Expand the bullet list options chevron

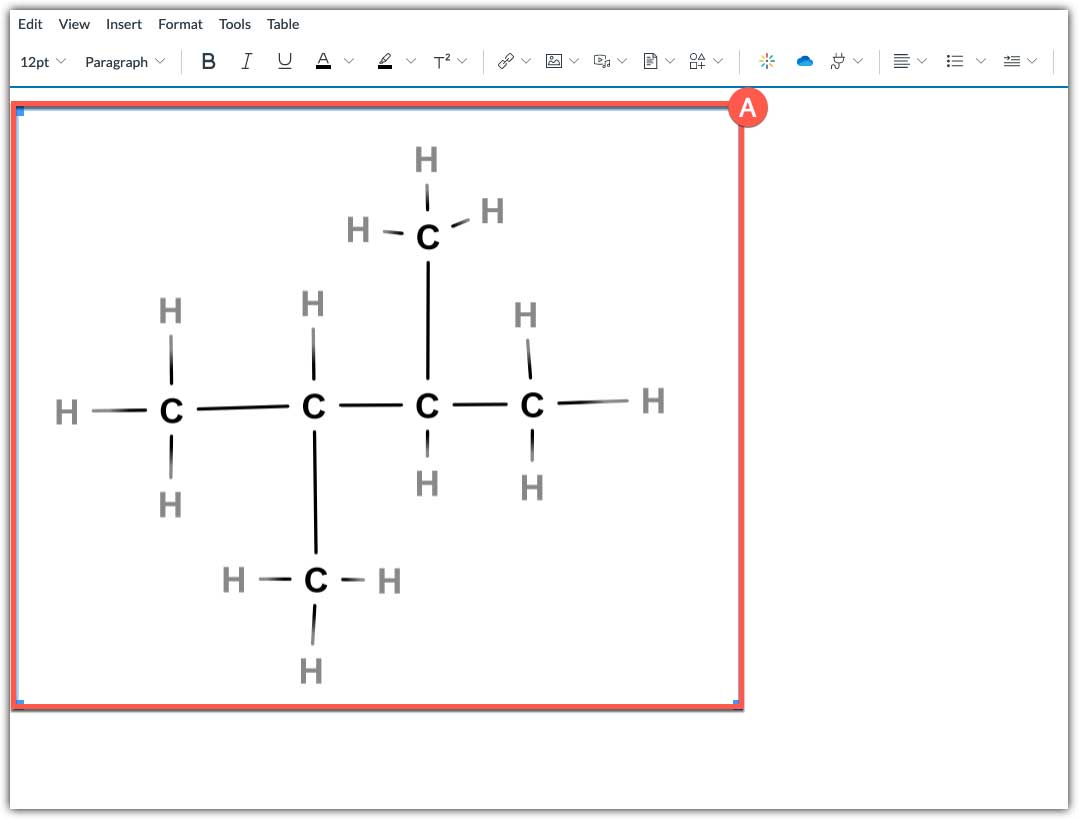click(981, 61)
